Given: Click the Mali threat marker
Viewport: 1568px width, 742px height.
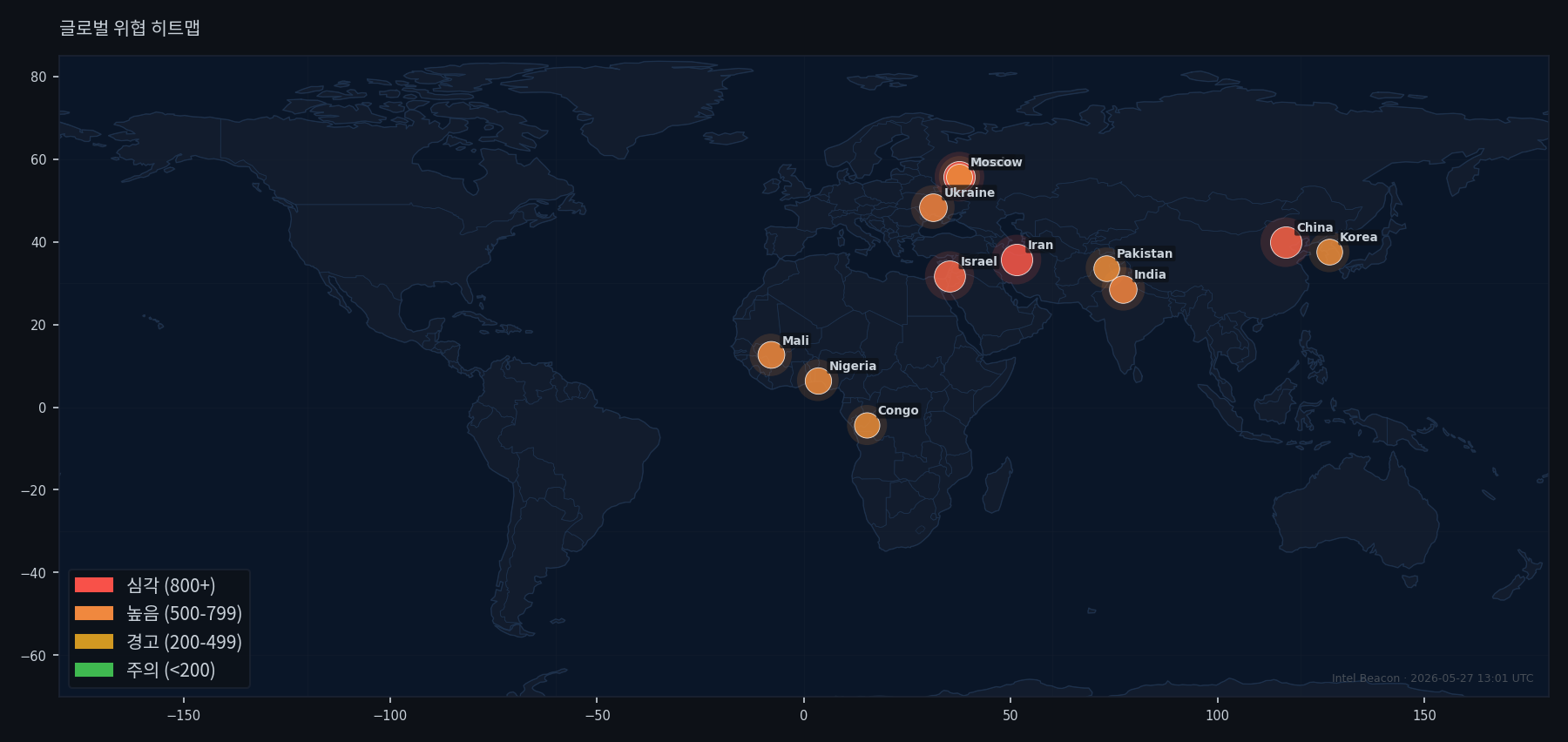Looking at the screenshot, I should coord(771,354).
